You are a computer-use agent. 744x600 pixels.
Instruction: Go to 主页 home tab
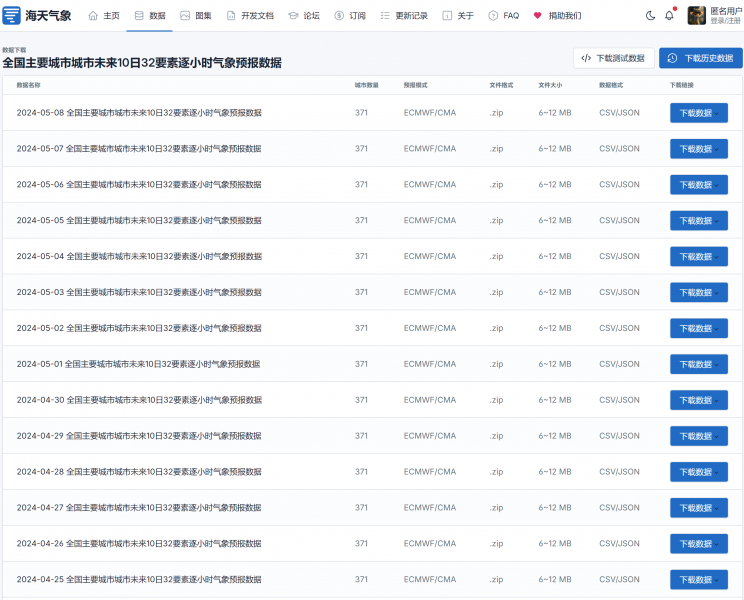(x=104, y=16)
